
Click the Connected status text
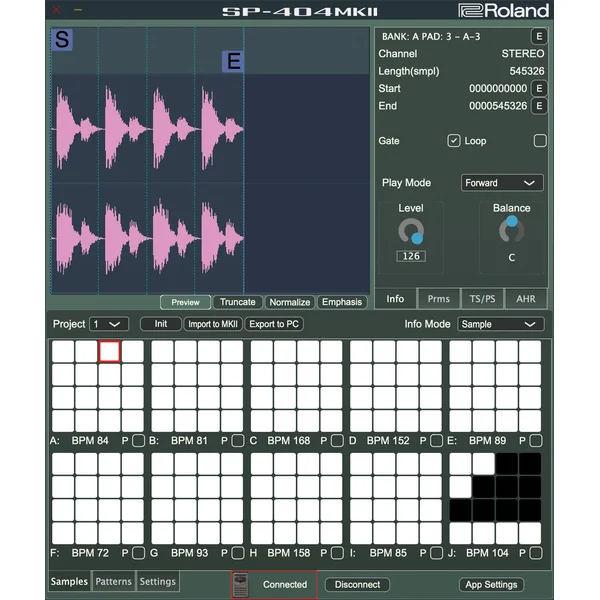pyautogui.click(x=285, y=584)
